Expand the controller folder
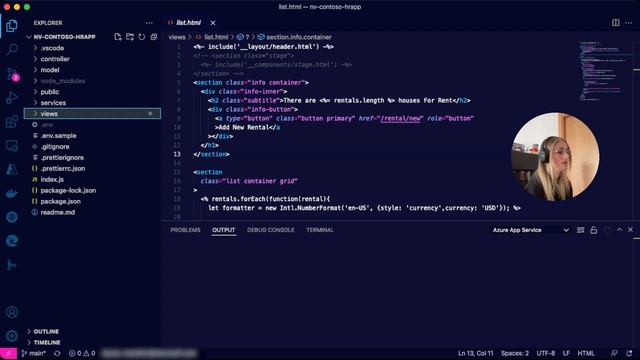Image resolution: width=640 pixels, height=360 pixels. coord(55,59)
